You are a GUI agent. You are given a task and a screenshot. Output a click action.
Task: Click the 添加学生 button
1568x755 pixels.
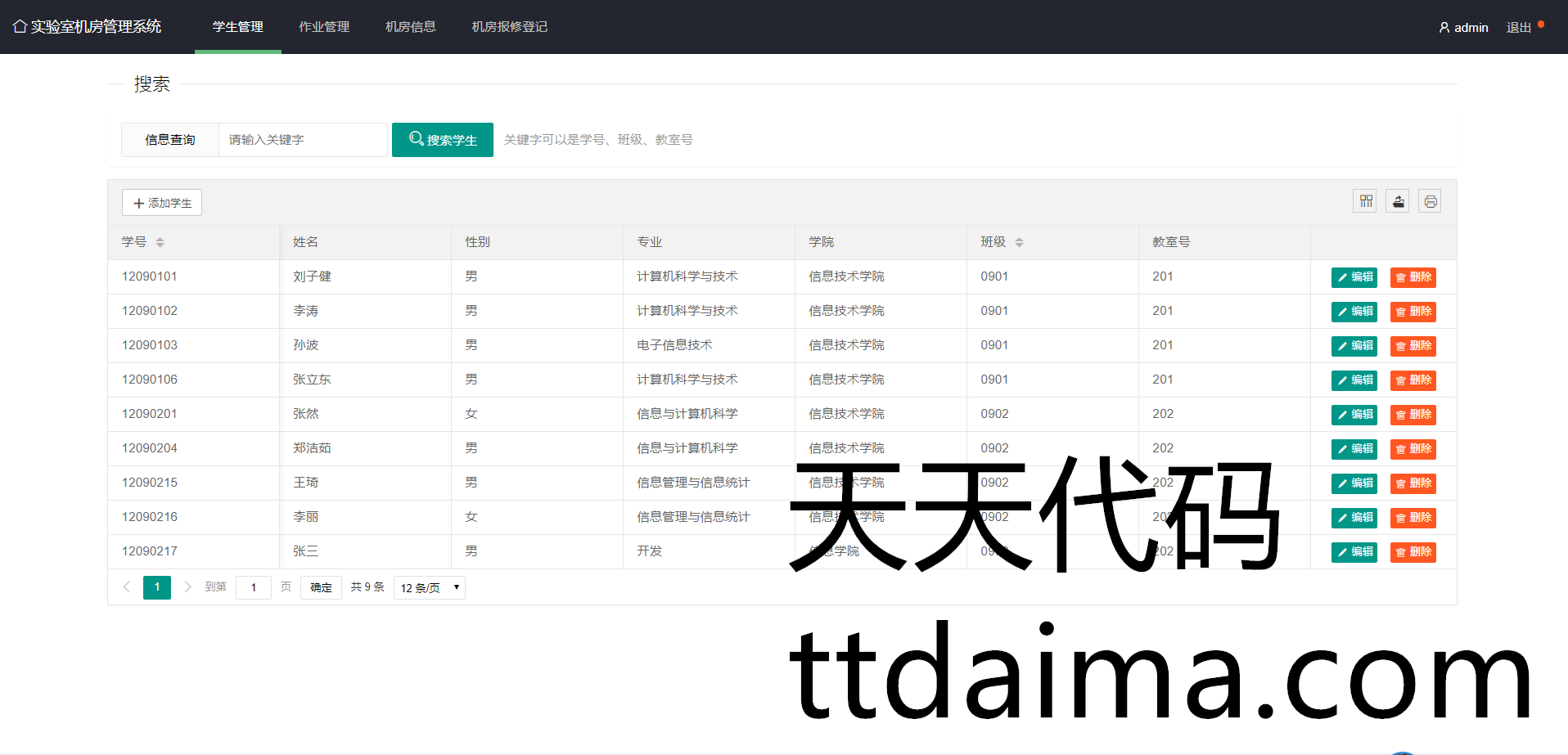pos(162,203)
